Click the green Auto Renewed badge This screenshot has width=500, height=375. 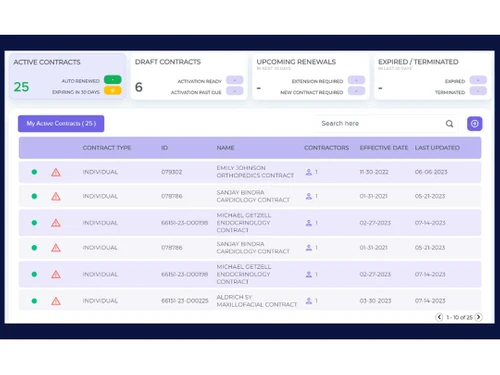(113, 80)
